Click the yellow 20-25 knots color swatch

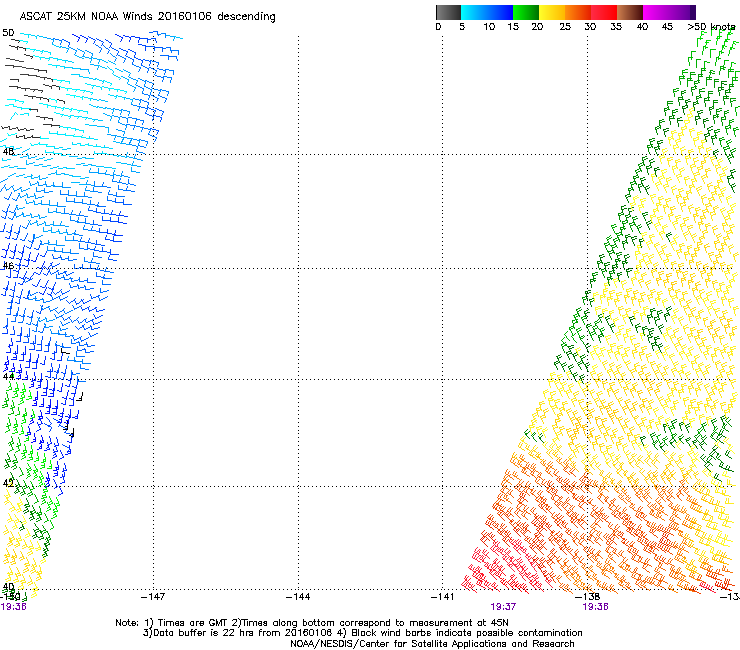click(x=552, y=12)
